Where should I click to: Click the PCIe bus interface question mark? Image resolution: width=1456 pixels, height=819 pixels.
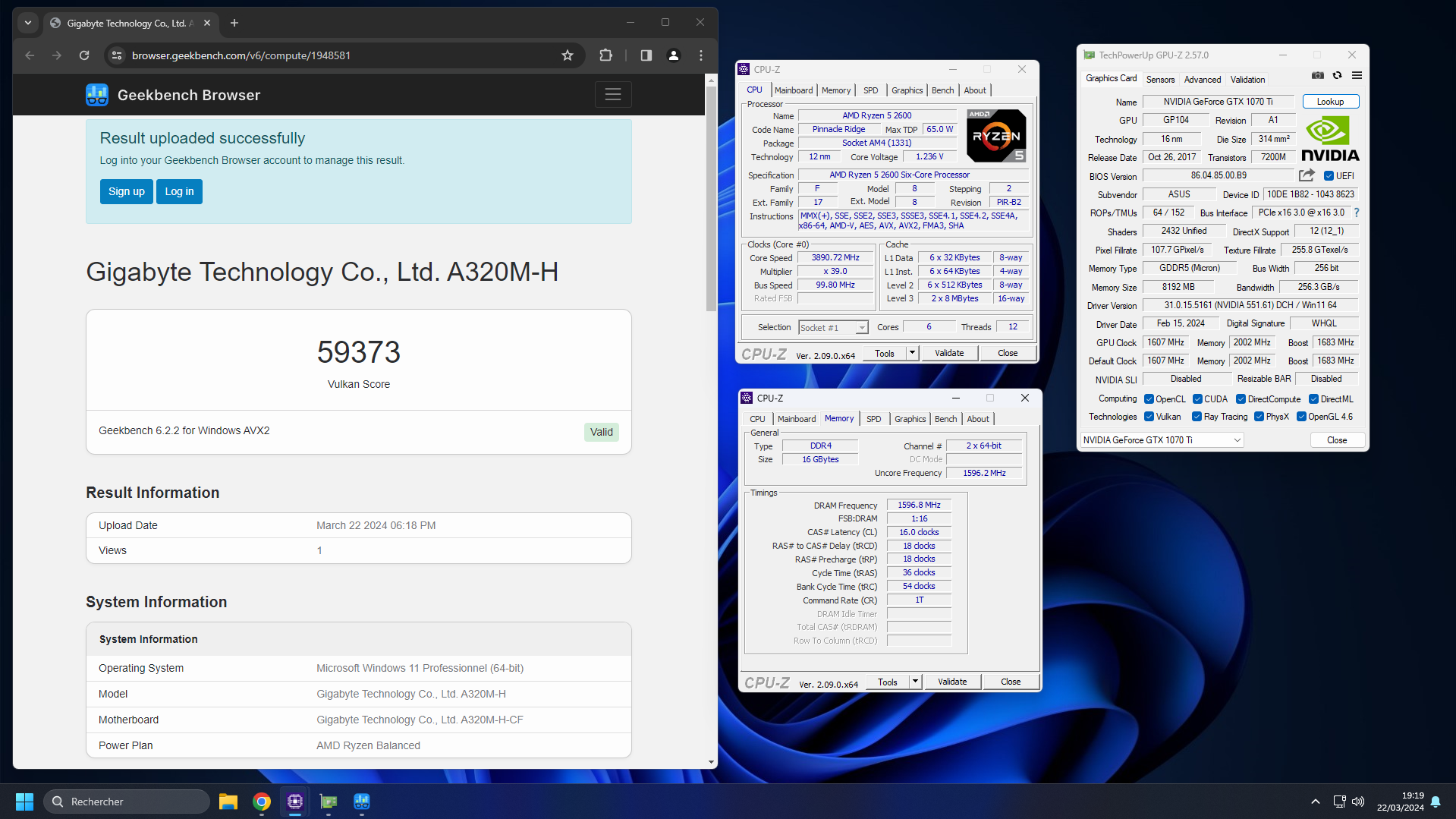[1357, 213]
